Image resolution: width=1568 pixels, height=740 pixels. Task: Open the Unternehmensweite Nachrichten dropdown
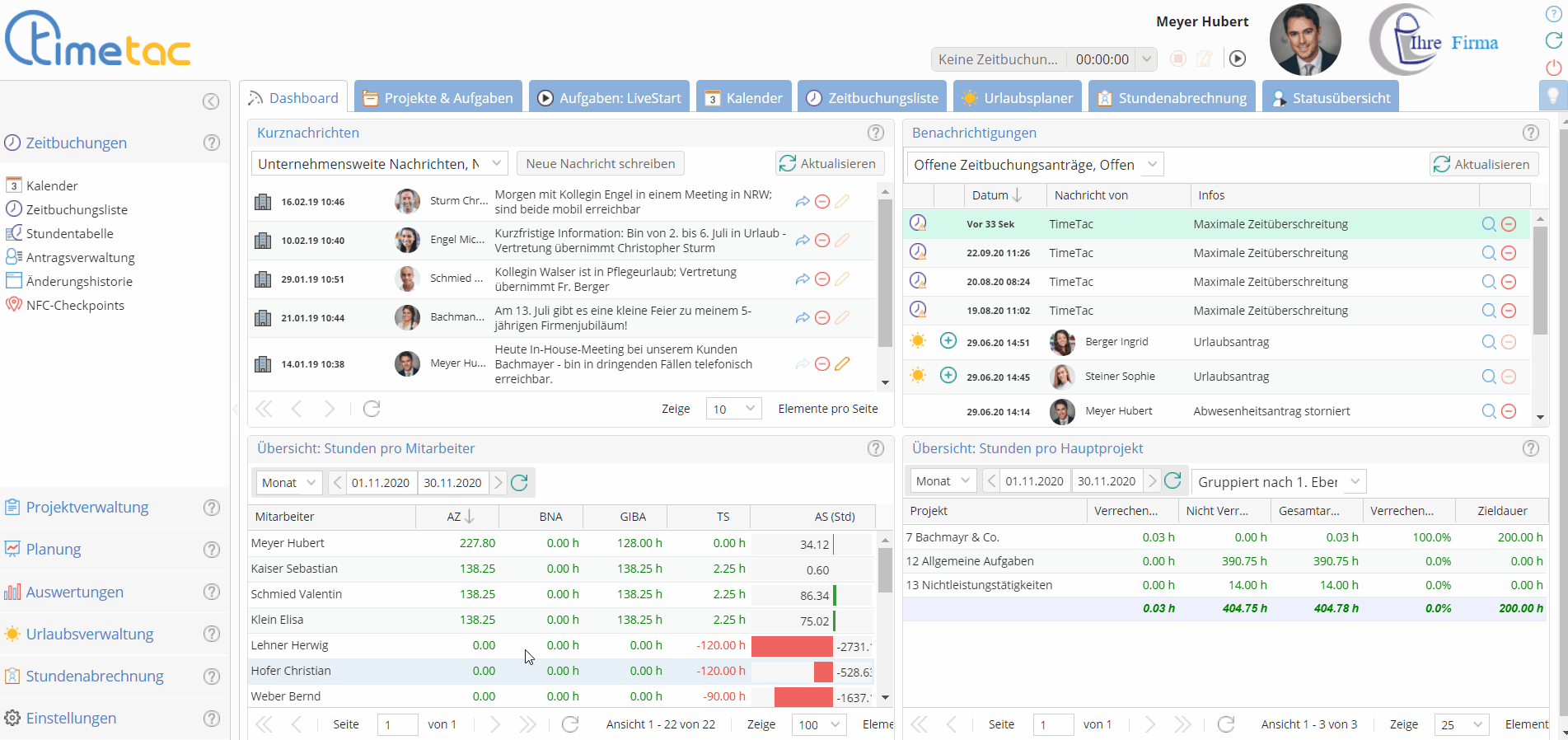coord(380,164)
